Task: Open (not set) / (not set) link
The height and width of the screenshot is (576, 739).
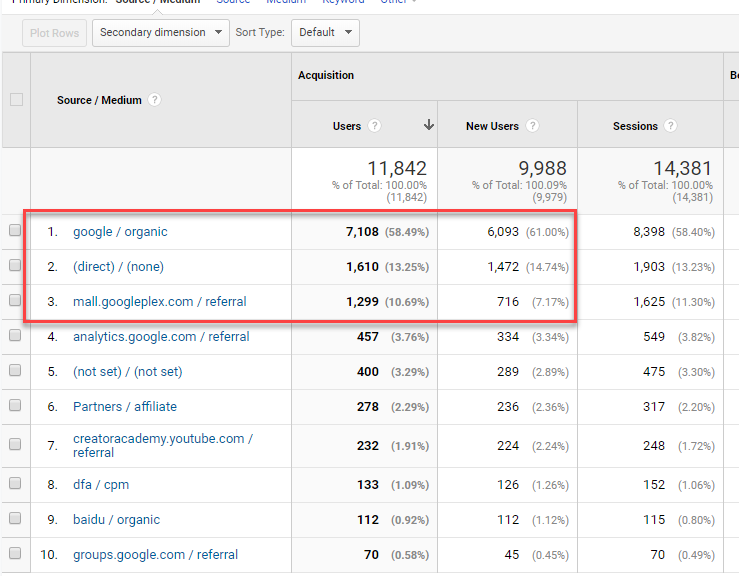Action: pyautogui.click(x=128, y=371)
